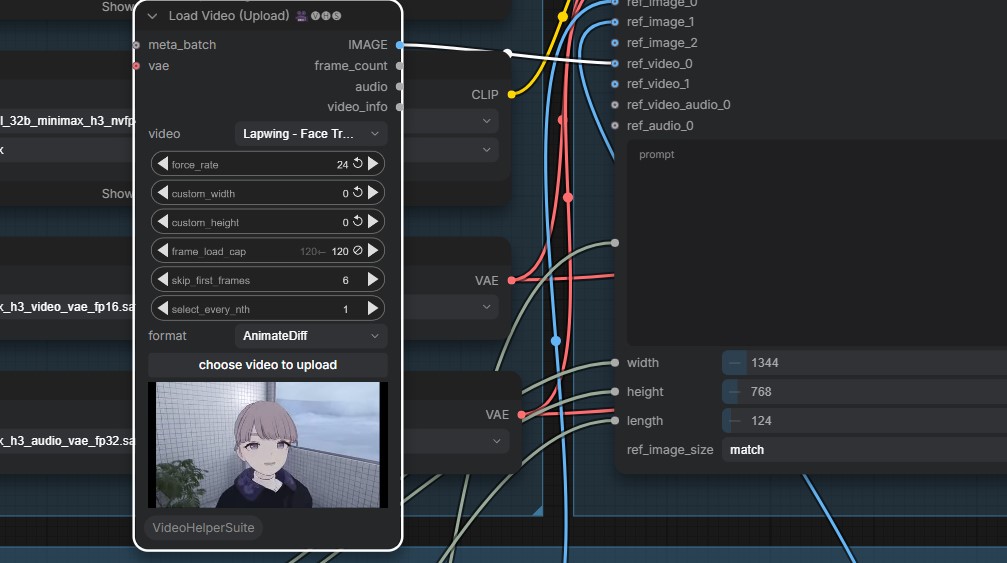Click the ref_video_0 input socket
The width and height of the screenshot is (1007, 563).
[x=615, y=64]
